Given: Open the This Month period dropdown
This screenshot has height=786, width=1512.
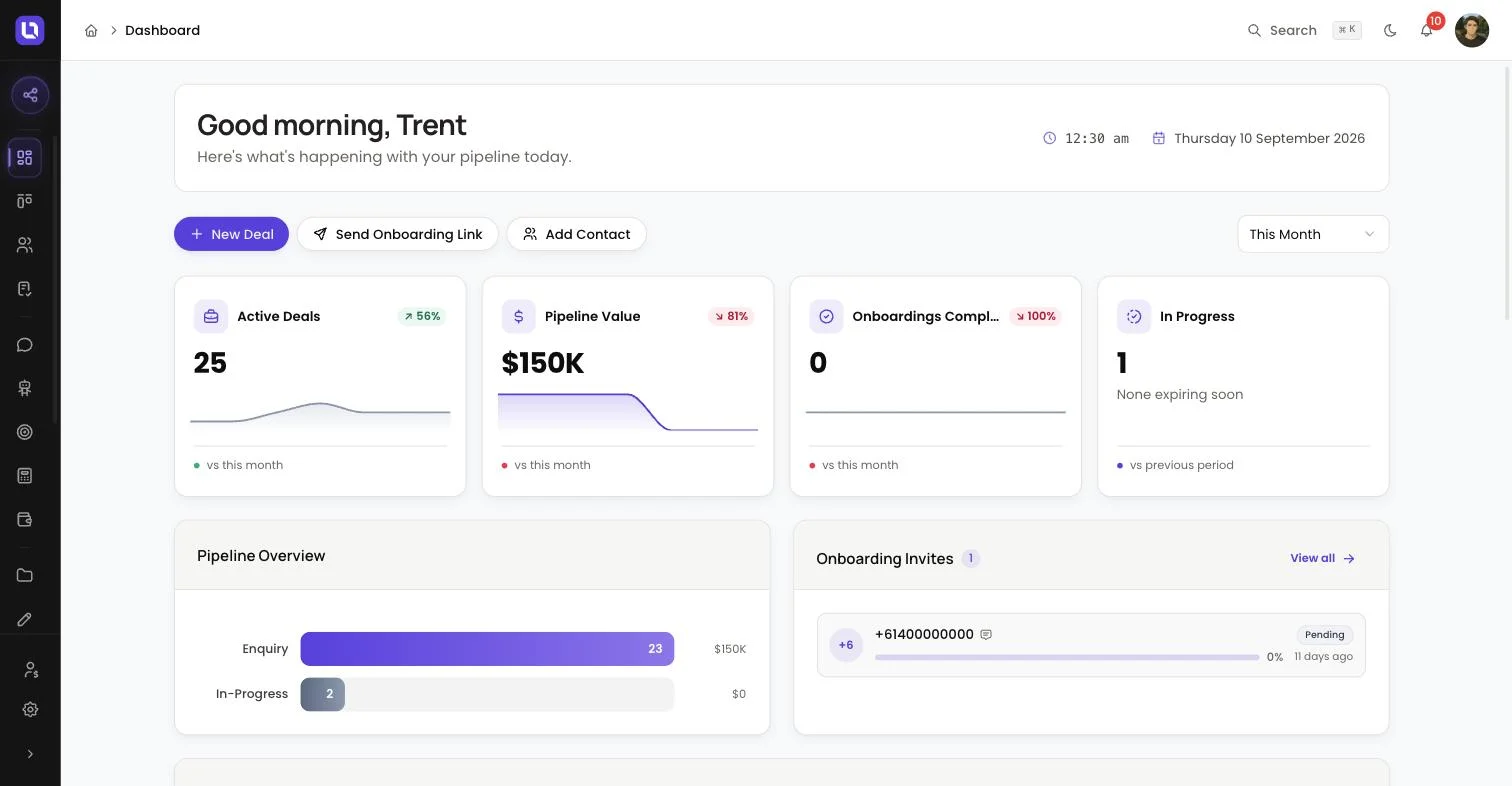Looking at the screenshot, I should click(1313, 234).
